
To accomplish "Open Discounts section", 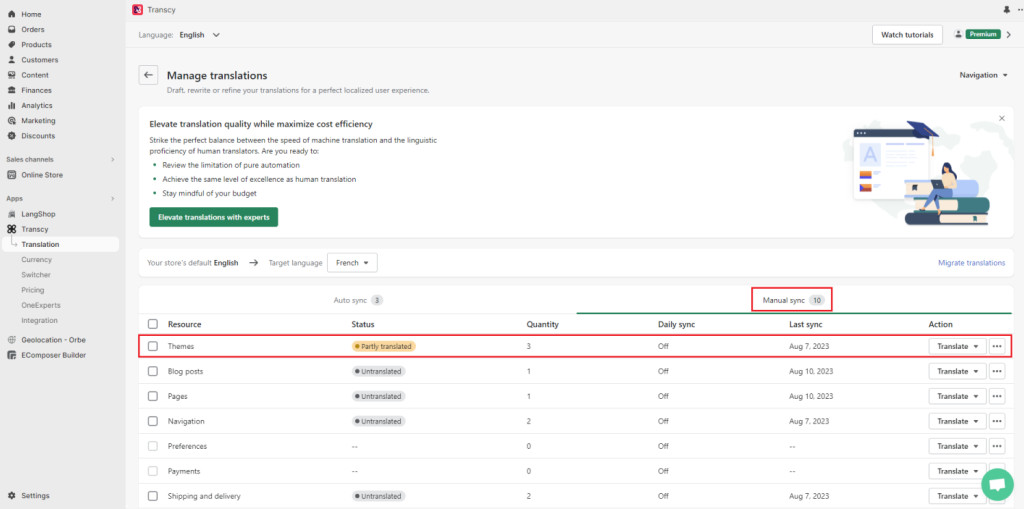I will coord(38,136).
